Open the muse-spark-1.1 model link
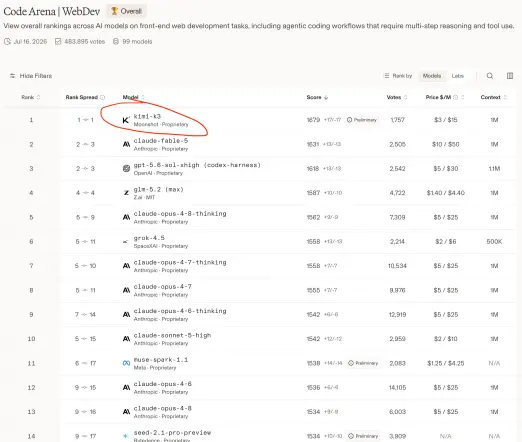 pos(161,359)
